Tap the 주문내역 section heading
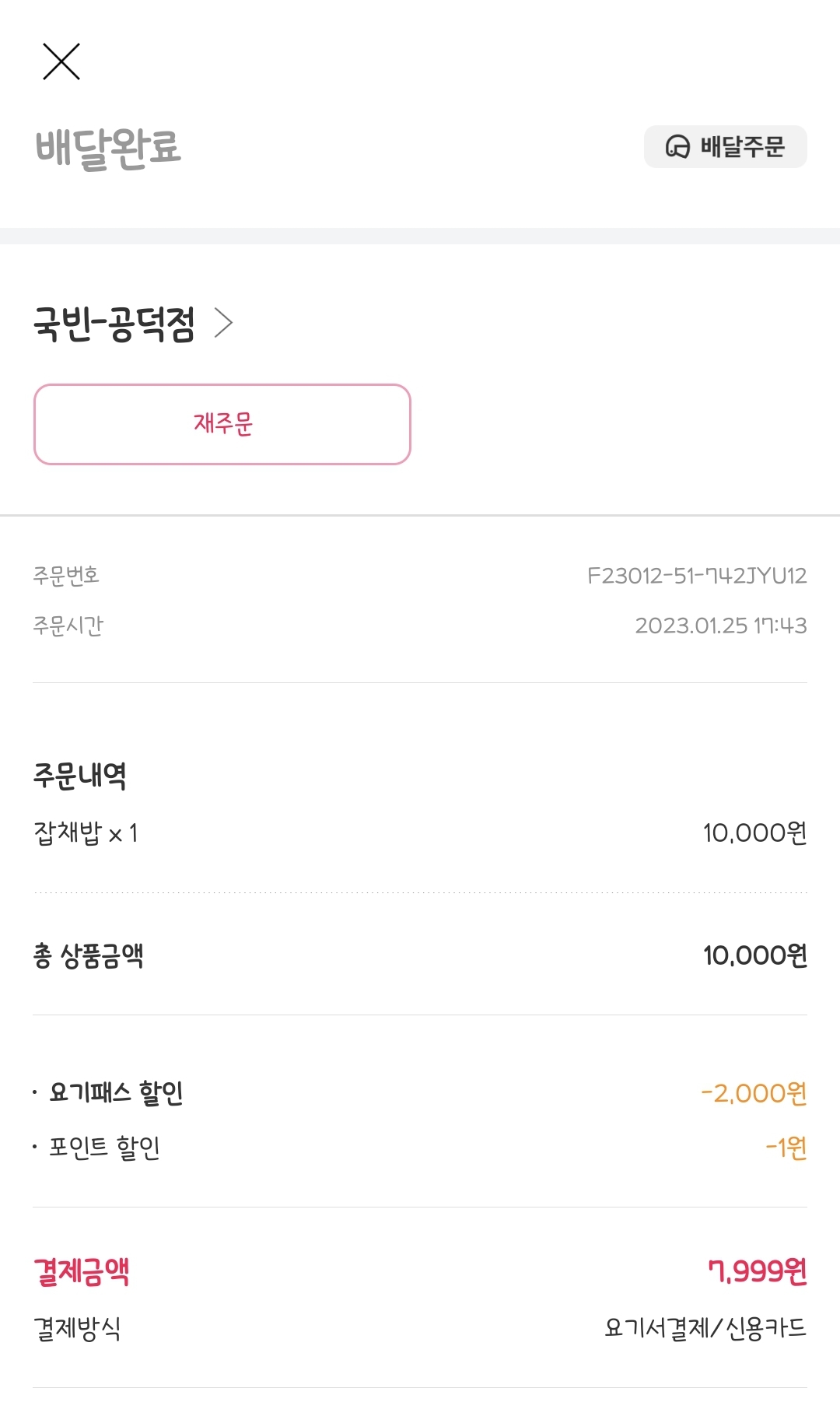Image resolution: width=840 pixels, height=1402 pixels. [79, 775]
